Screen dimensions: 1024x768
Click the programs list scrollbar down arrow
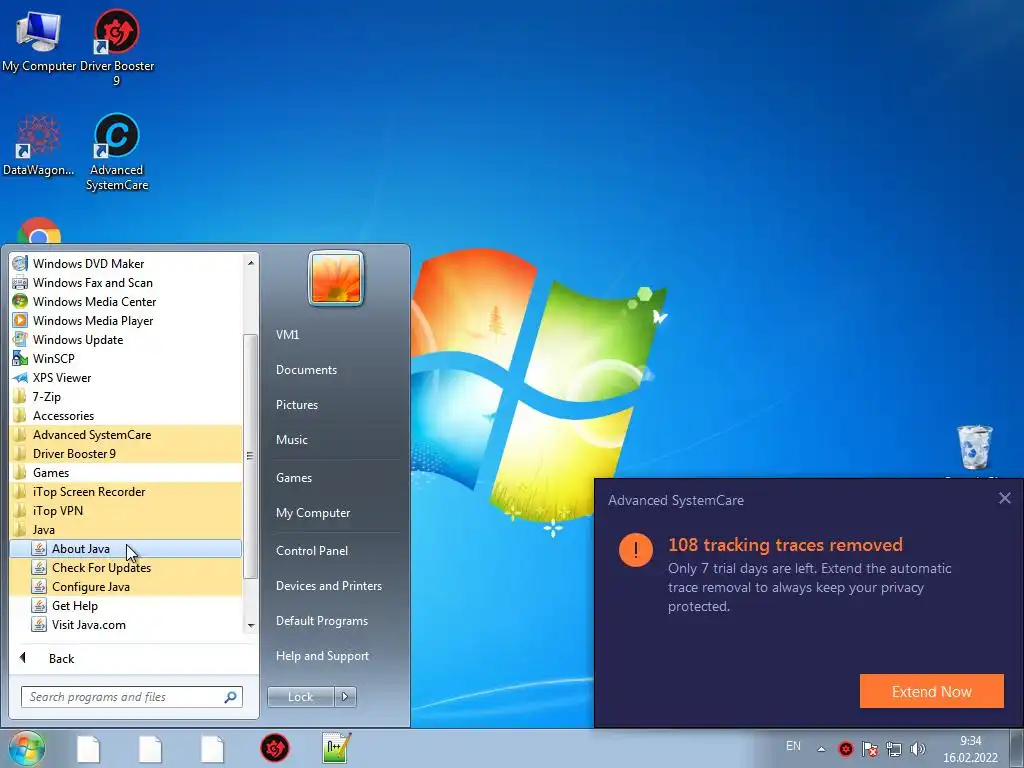[250, 626]
